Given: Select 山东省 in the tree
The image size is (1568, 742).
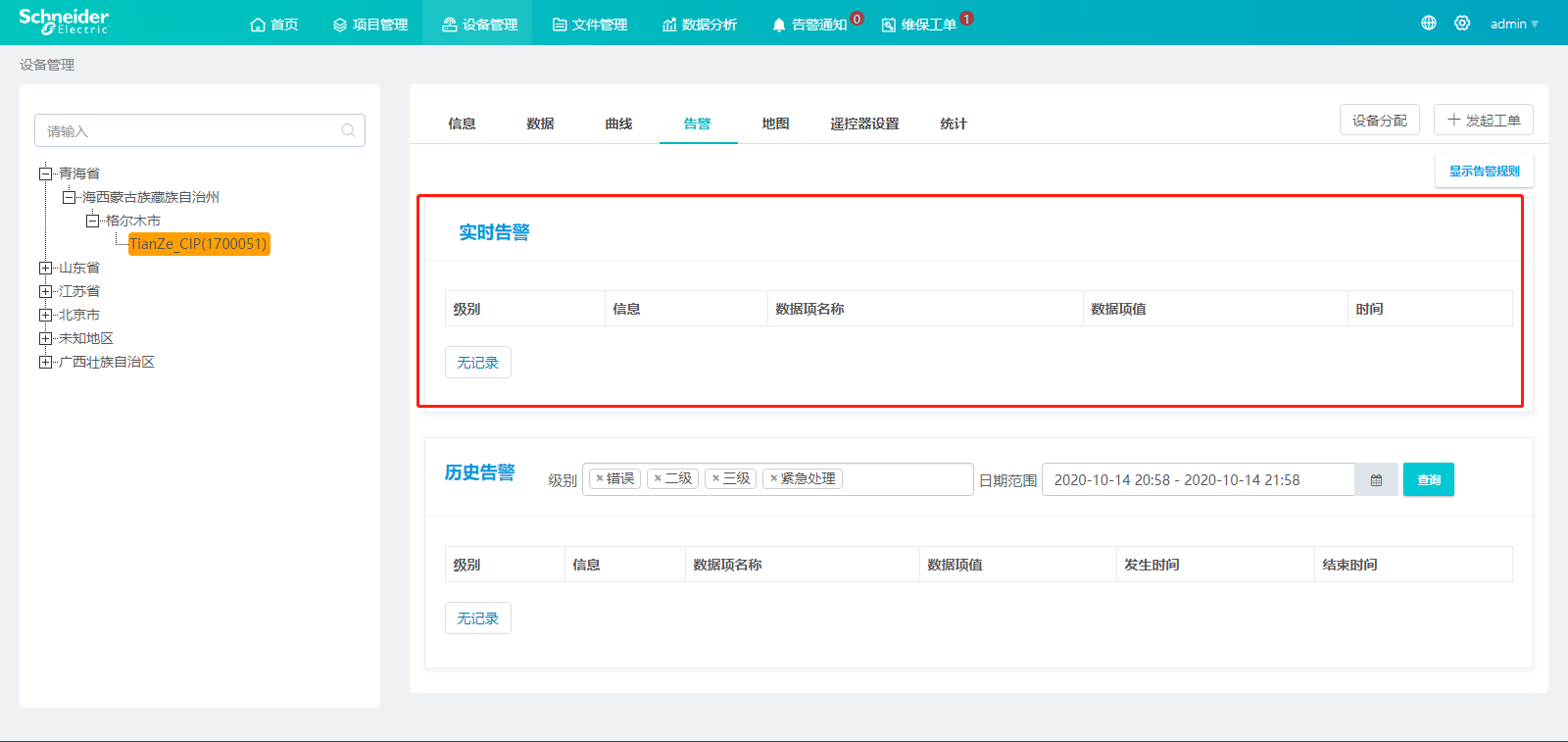Looking at the screenshot, I should [x=79, y=268].
